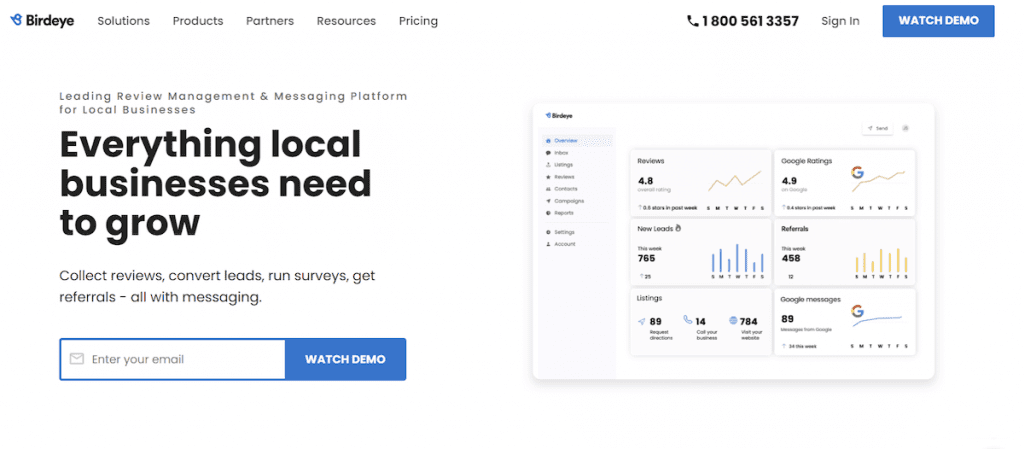Click the Reviews card title

[650, 161]
